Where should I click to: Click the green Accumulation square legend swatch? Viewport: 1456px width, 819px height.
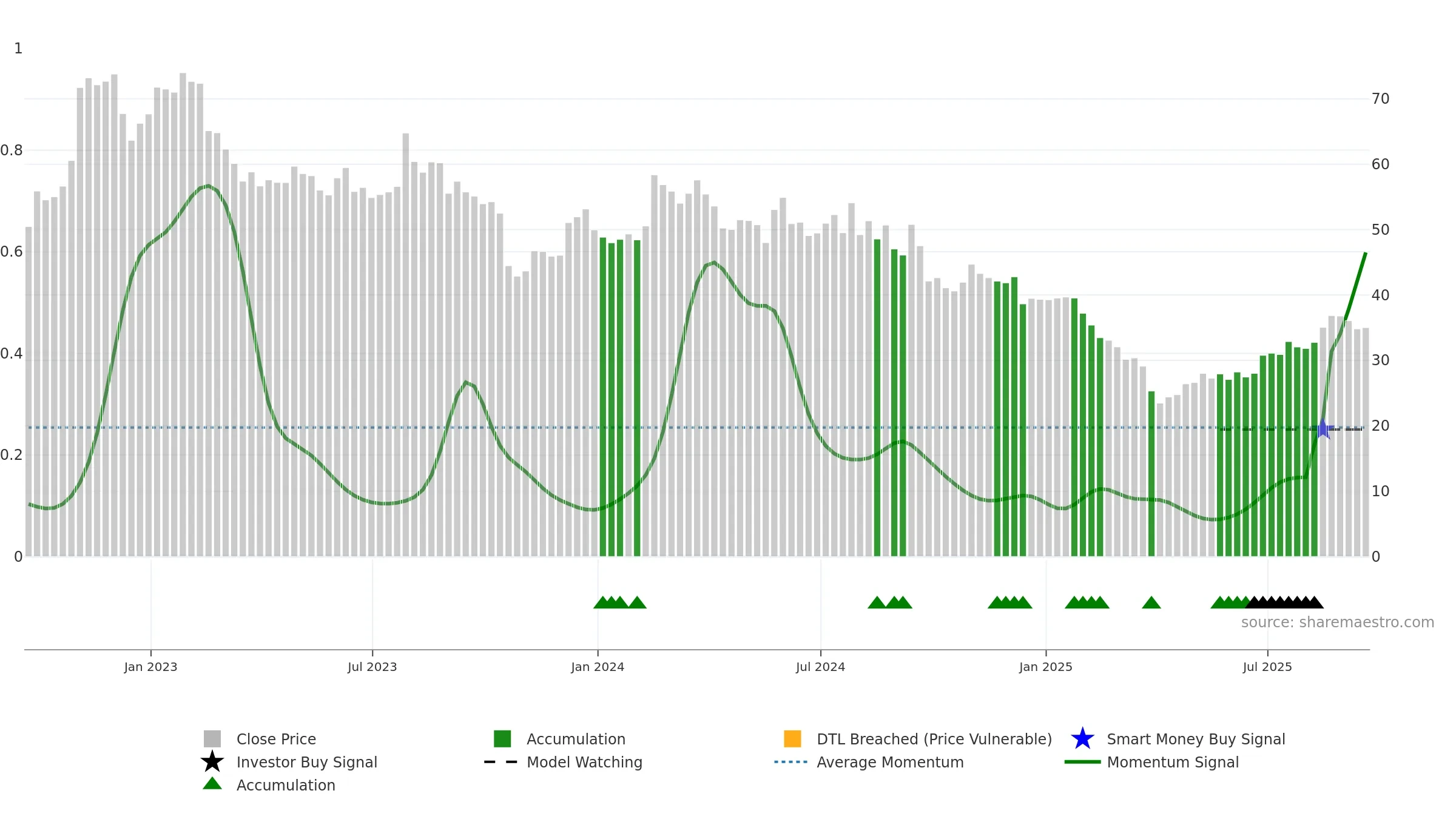(x=502, y=738)
